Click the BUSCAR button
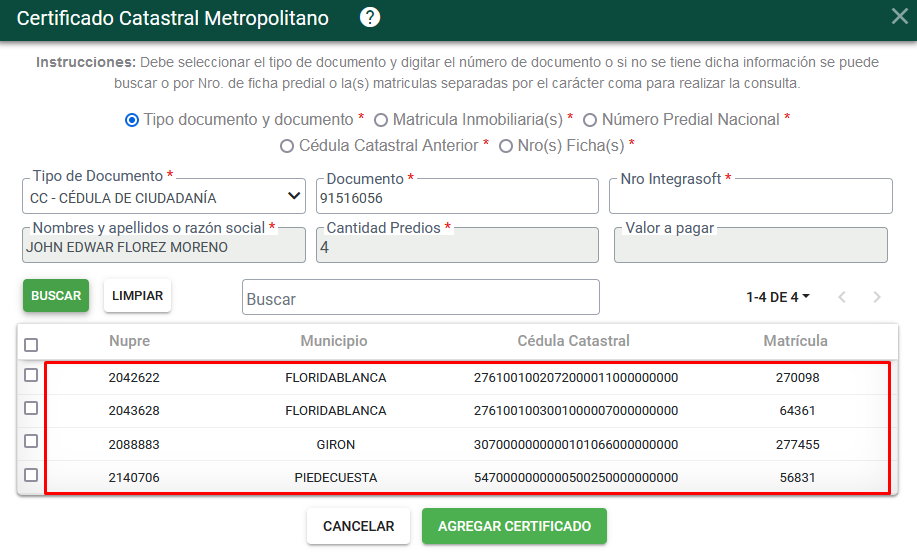 tap(56, 295)
